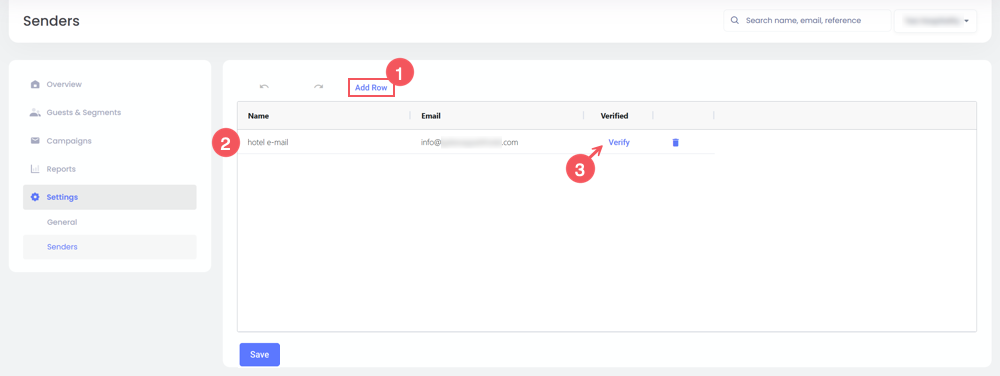Click the Guests & Segments people icon

click(x=35, y=112)
